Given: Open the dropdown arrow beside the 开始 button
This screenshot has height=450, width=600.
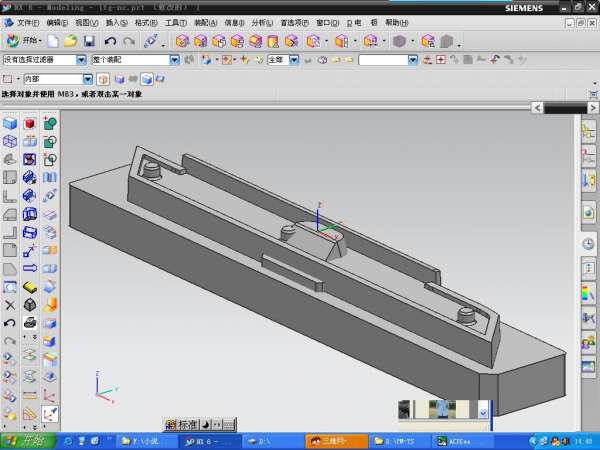Looking at the screenshot, I should click(x=40, y=41).
